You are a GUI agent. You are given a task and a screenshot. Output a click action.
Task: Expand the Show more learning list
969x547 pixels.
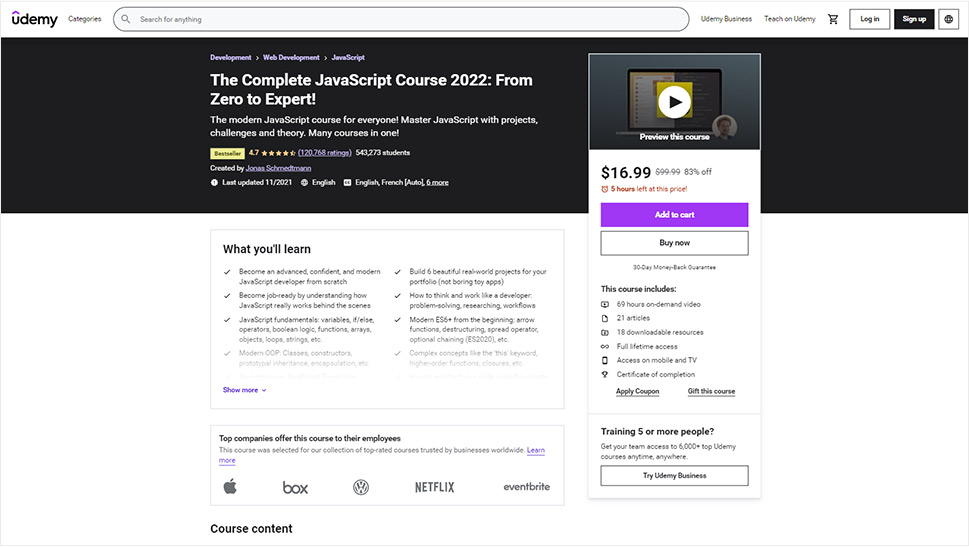click(x=244, y=390)
